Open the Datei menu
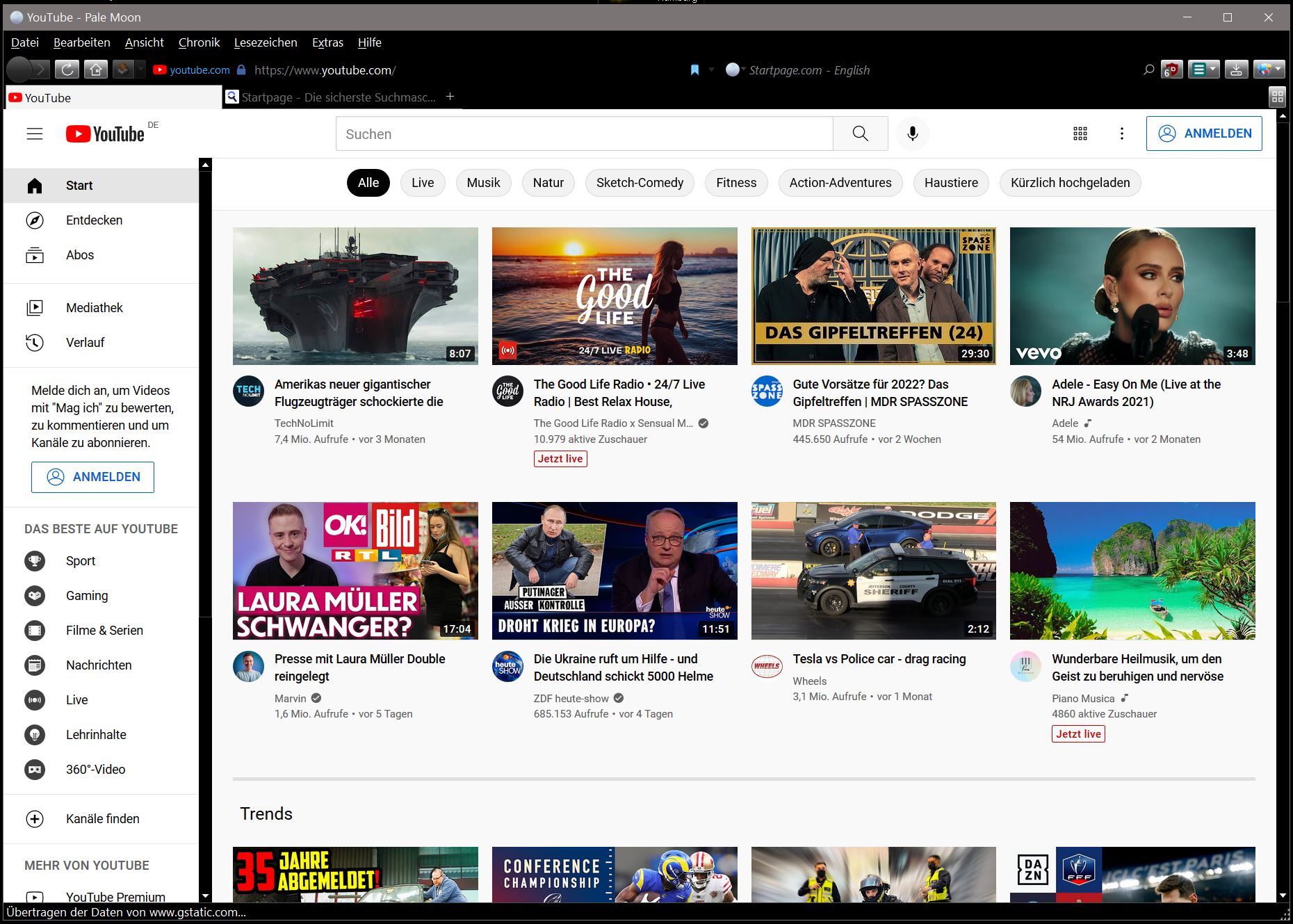 (25, 42)
